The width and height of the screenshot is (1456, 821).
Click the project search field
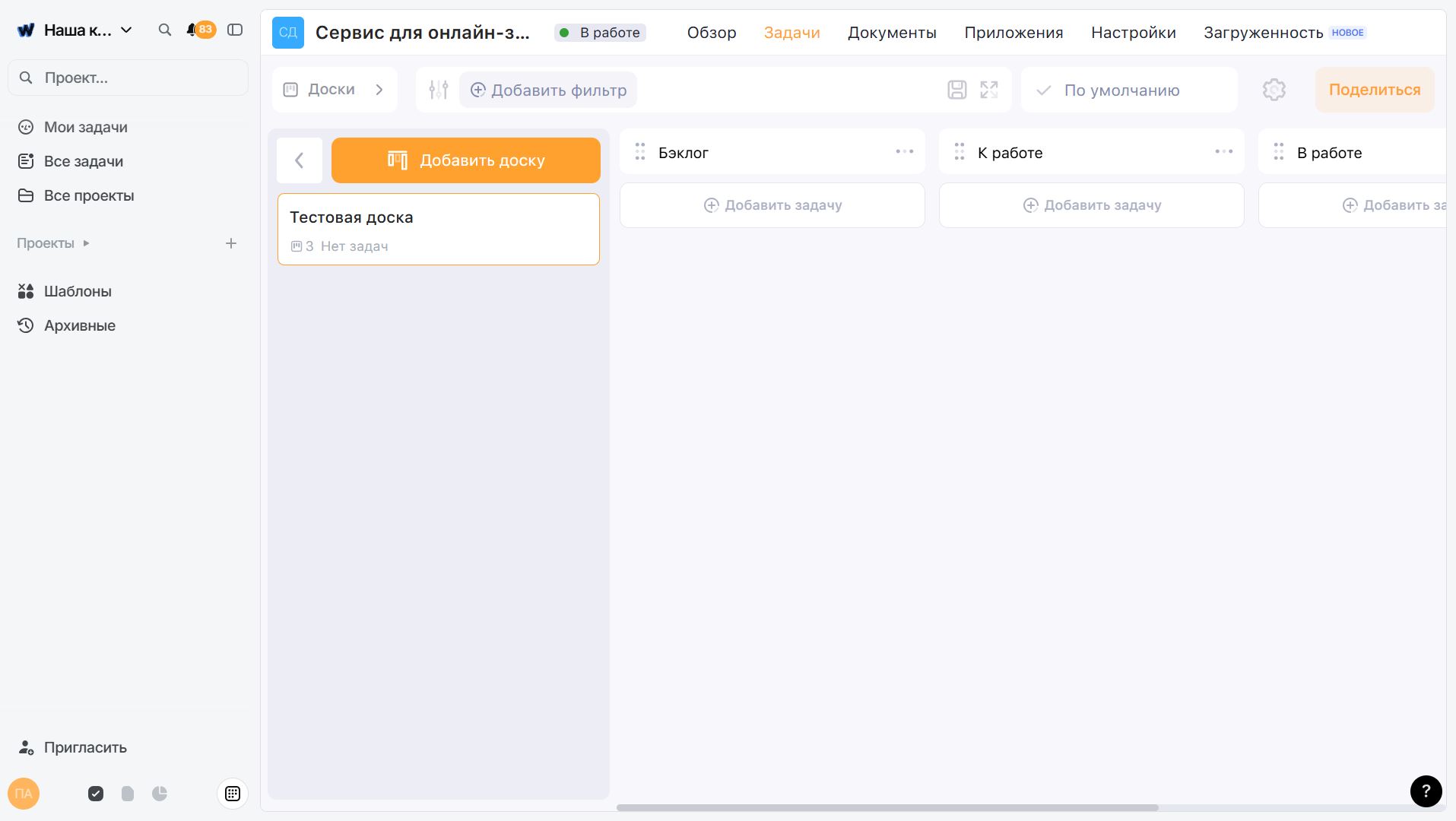click(x=128, y=78)
